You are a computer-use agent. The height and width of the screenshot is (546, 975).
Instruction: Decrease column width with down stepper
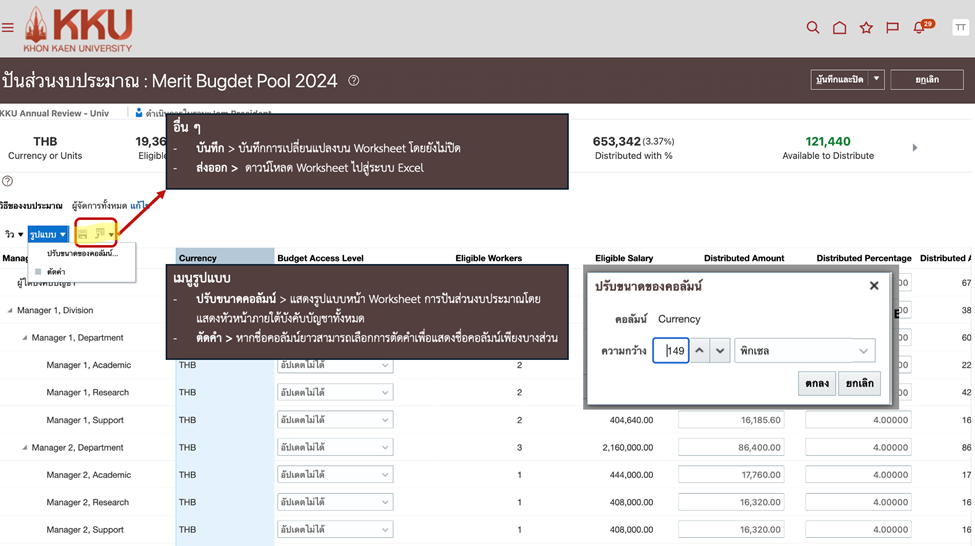pyautogui.click(x=720, y=351)
